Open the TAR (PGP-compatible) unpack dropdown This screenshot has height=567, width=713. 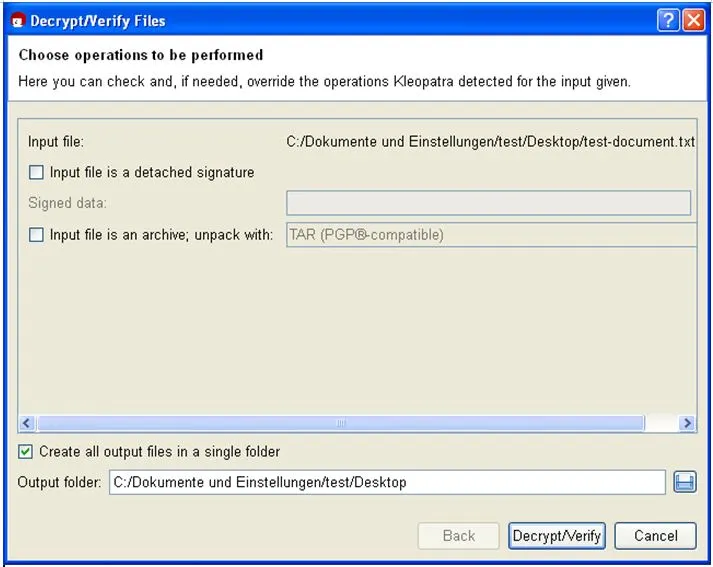point(491,235)
